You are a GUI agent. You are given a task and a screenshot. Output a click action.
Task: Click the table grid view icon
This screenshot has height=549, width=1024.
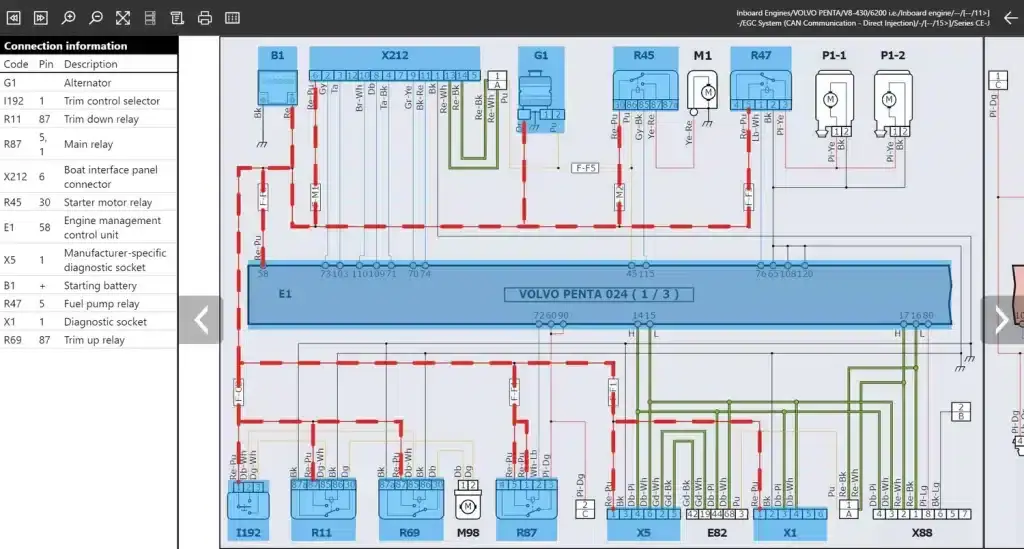[232, 17]
